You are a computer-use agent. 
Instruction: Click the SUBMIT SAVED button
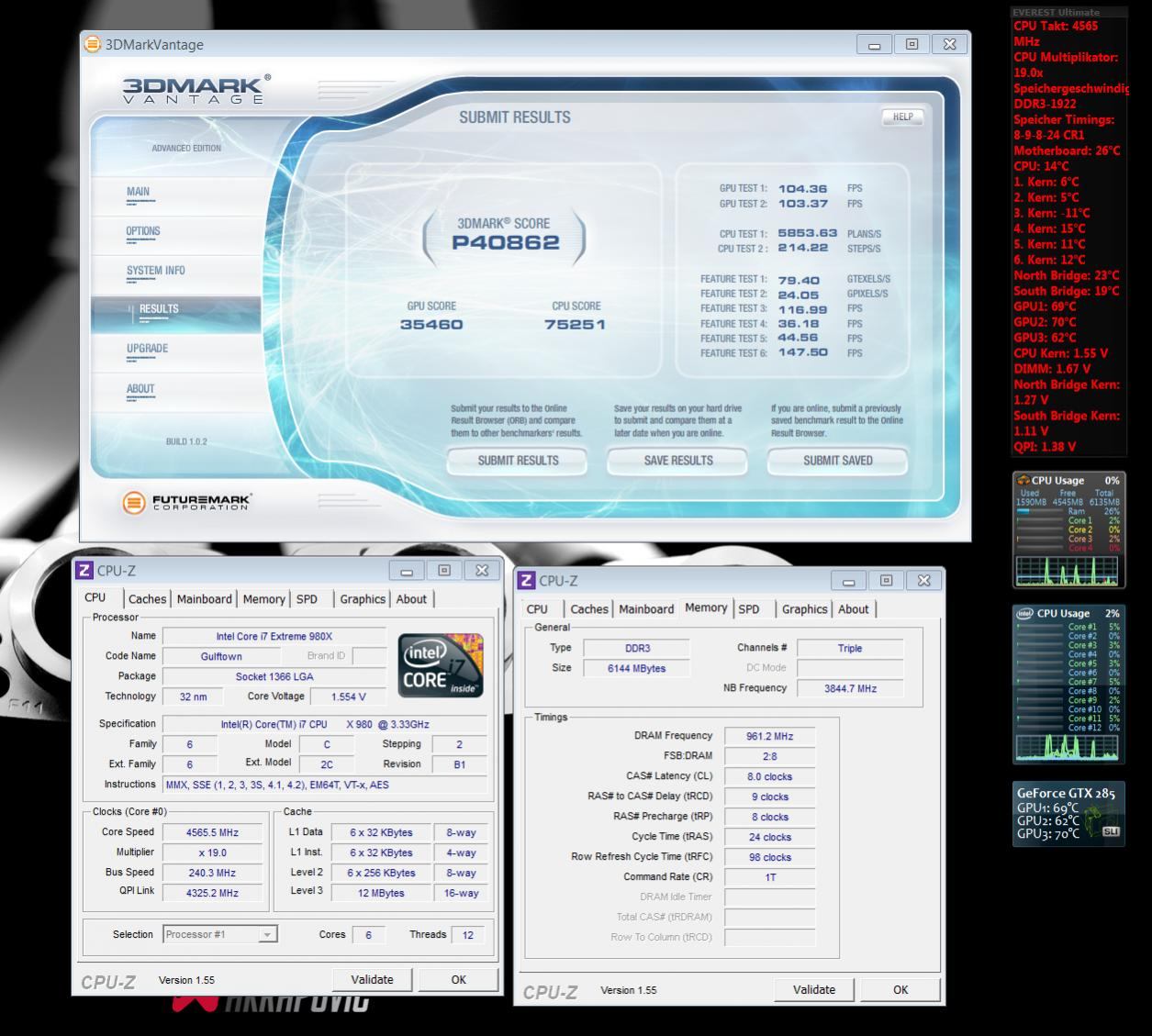[838, 461]
